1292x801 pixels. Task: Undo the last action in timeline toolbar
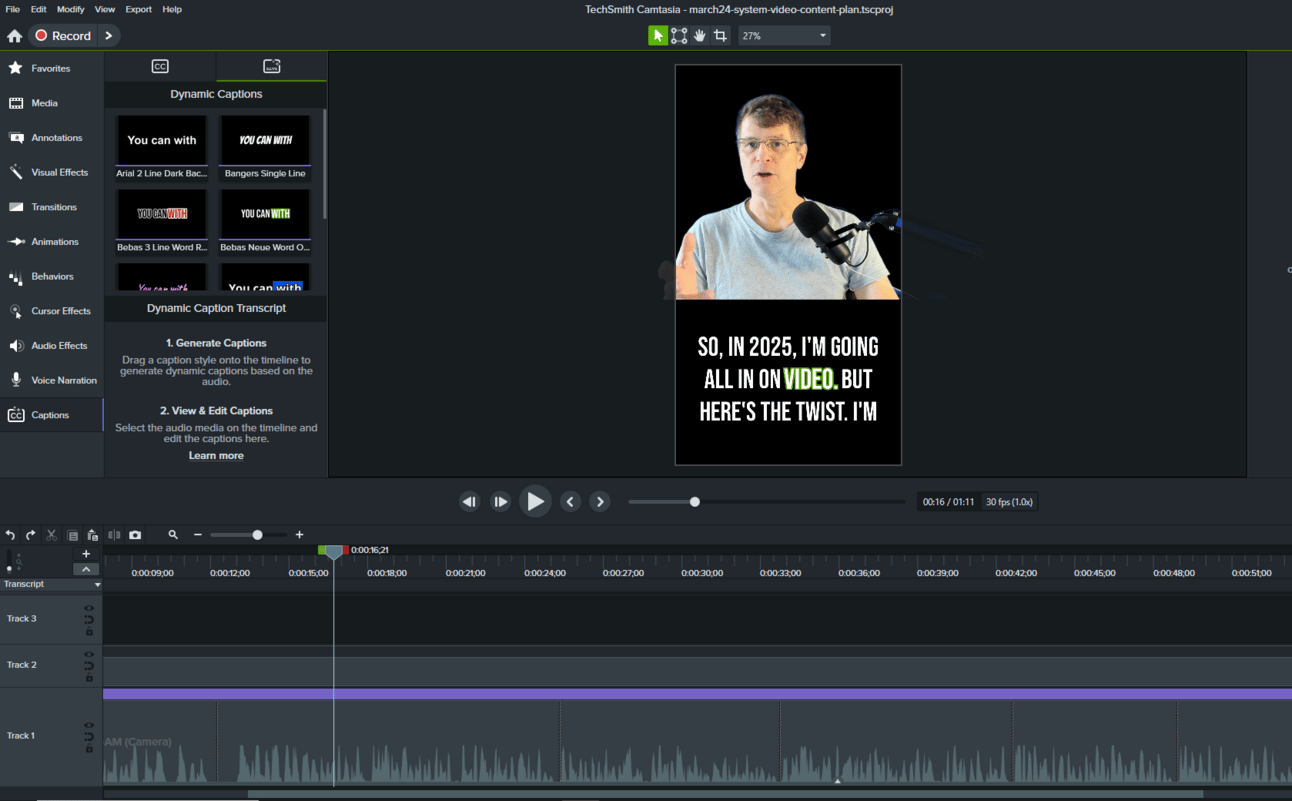tap(10, 535)
